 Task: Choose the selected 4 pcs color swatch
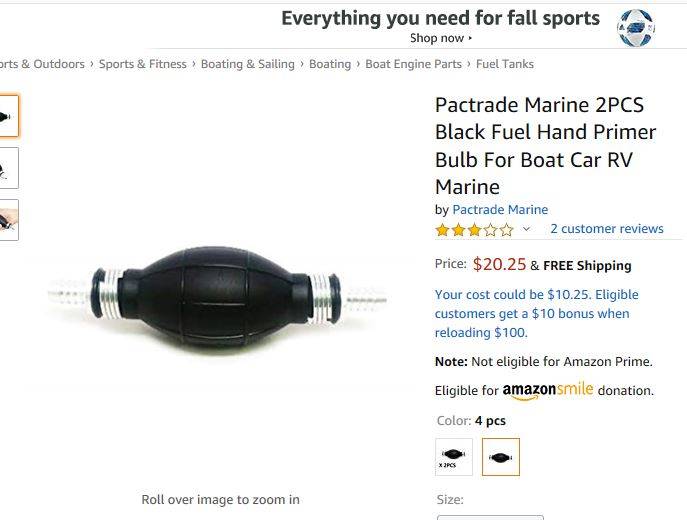pyautogui.click(x=501, y=457)
